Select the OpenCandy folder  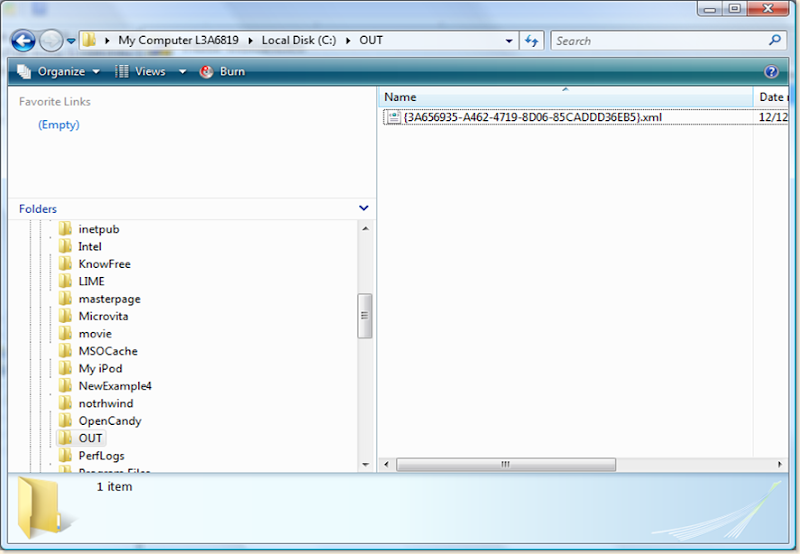click(x=110, y=421)
